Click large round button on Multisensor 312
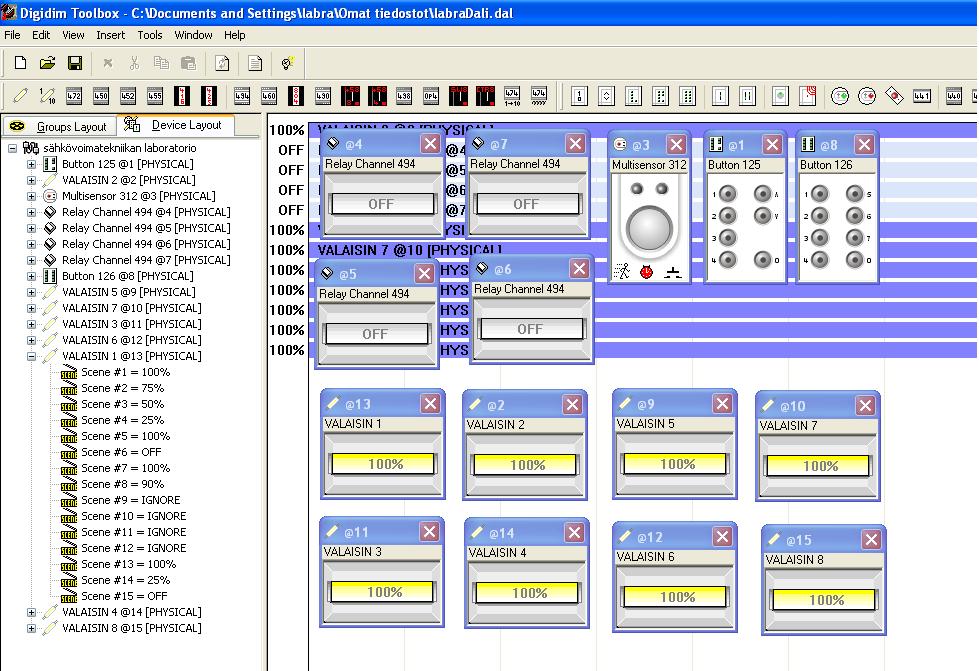Image resolution: width=979 pixels, height=671 pixels. (x=649, y=228)
